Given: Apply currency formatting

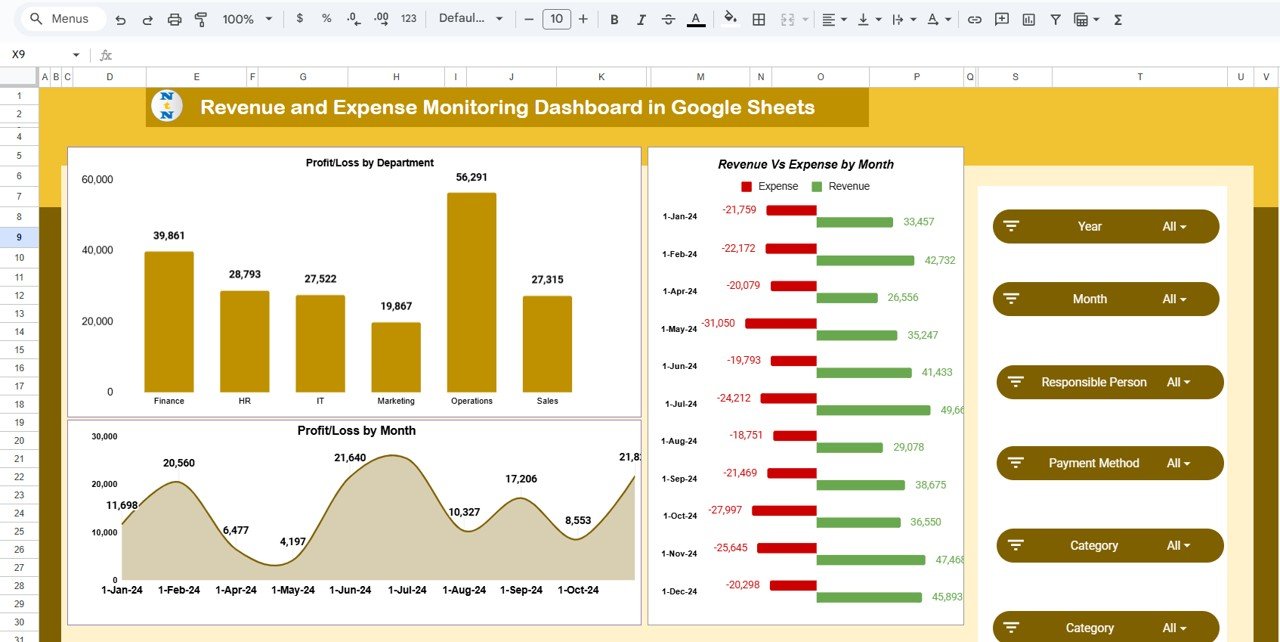Looking at the screenshot, I should pyautogui.click(x=301, y=19).
